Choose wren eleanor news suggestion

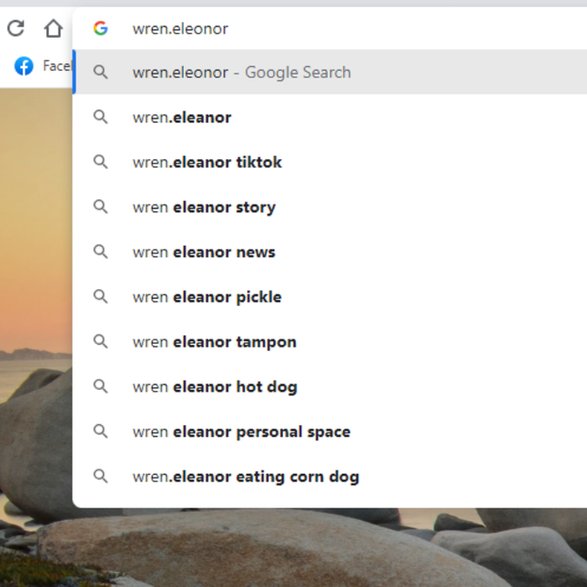click(x=330, y=252)
